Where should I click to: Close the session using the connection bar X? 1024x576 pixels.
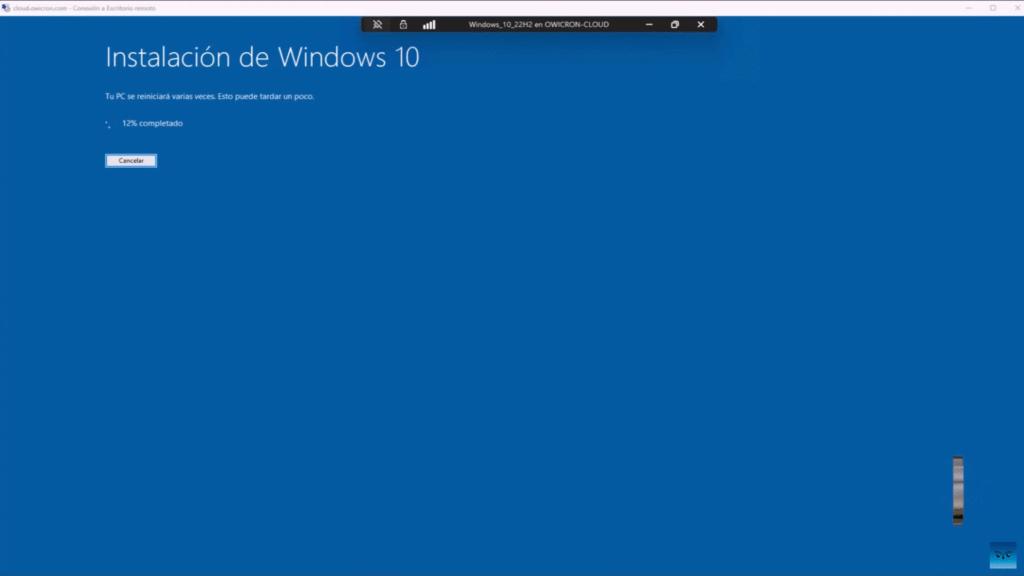click(700, 24)
